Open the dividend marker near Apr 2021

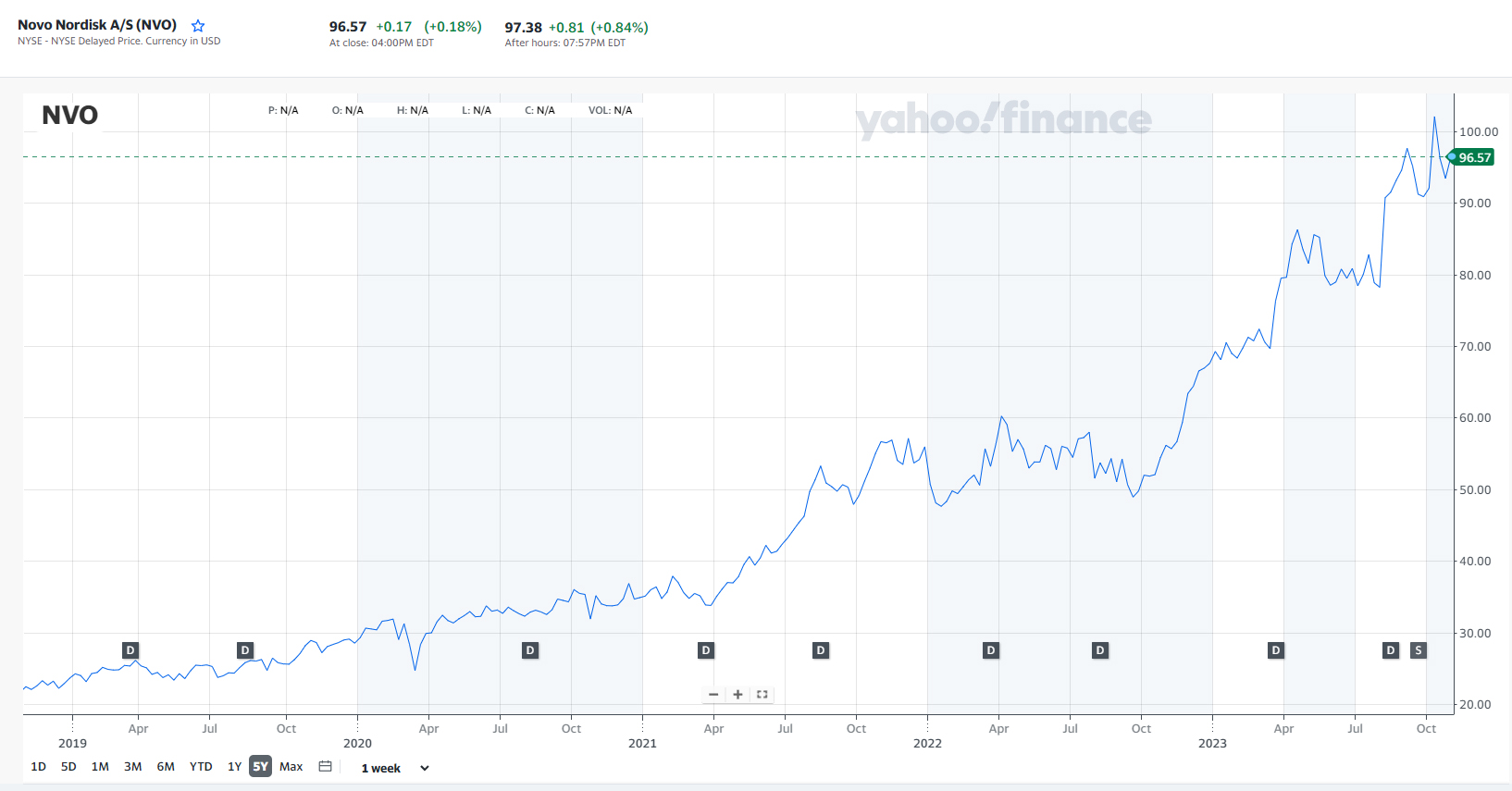pos(706,650)
